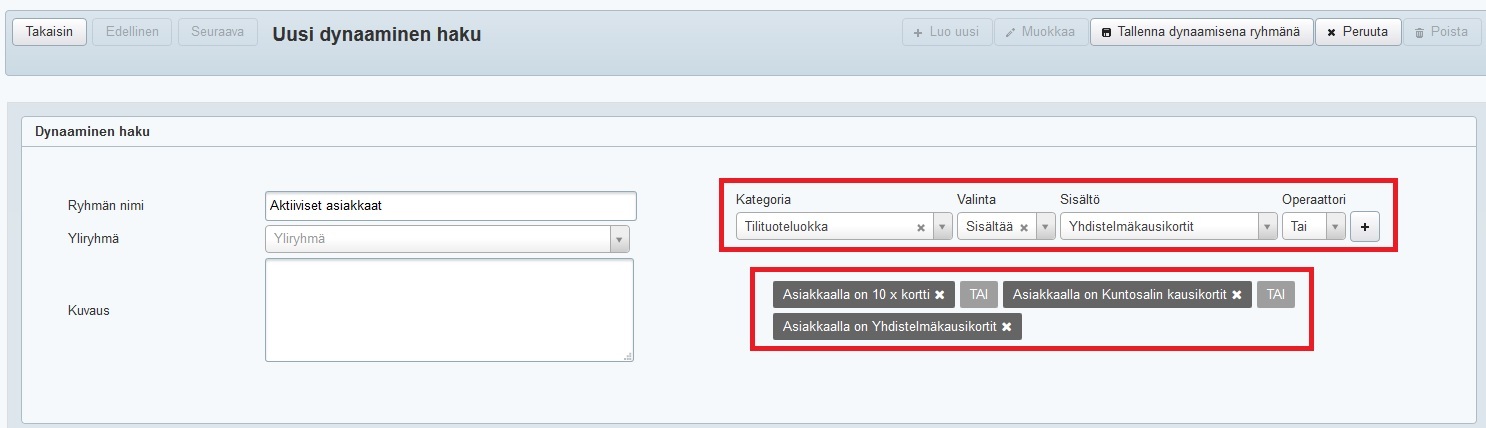Go back with the Takaisin button
The height and width of the screenshot is (428, 1486).
pos(49,32)
